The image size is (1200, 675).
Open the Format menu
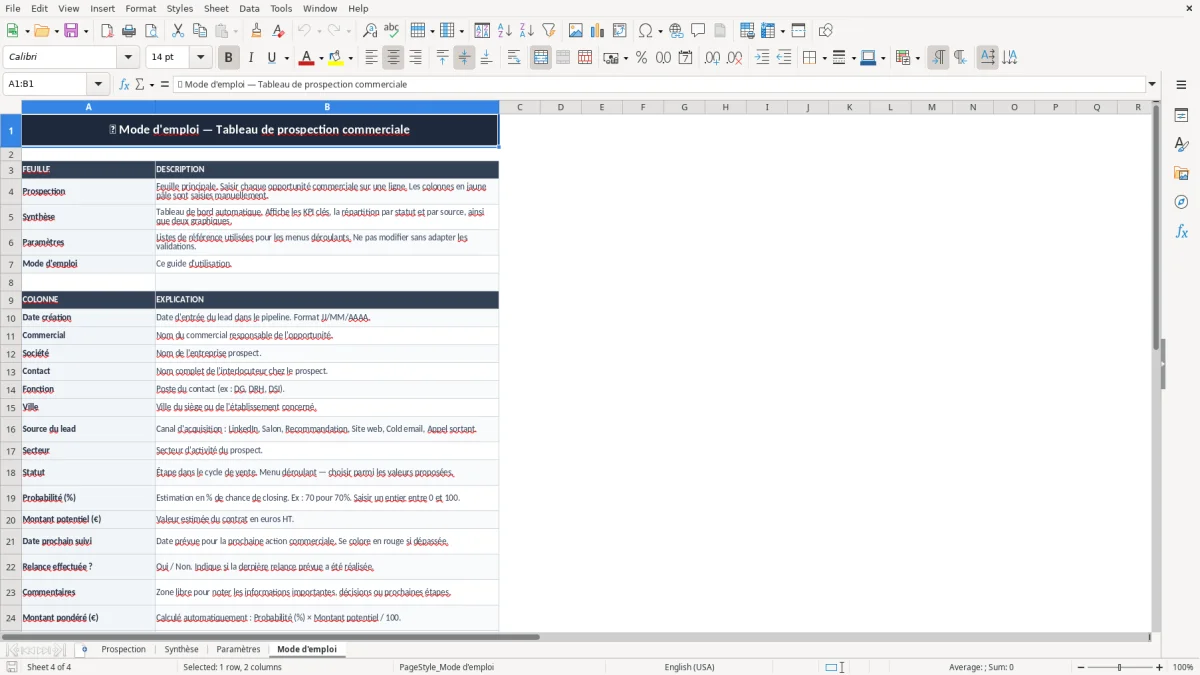[x=140, y=8]
